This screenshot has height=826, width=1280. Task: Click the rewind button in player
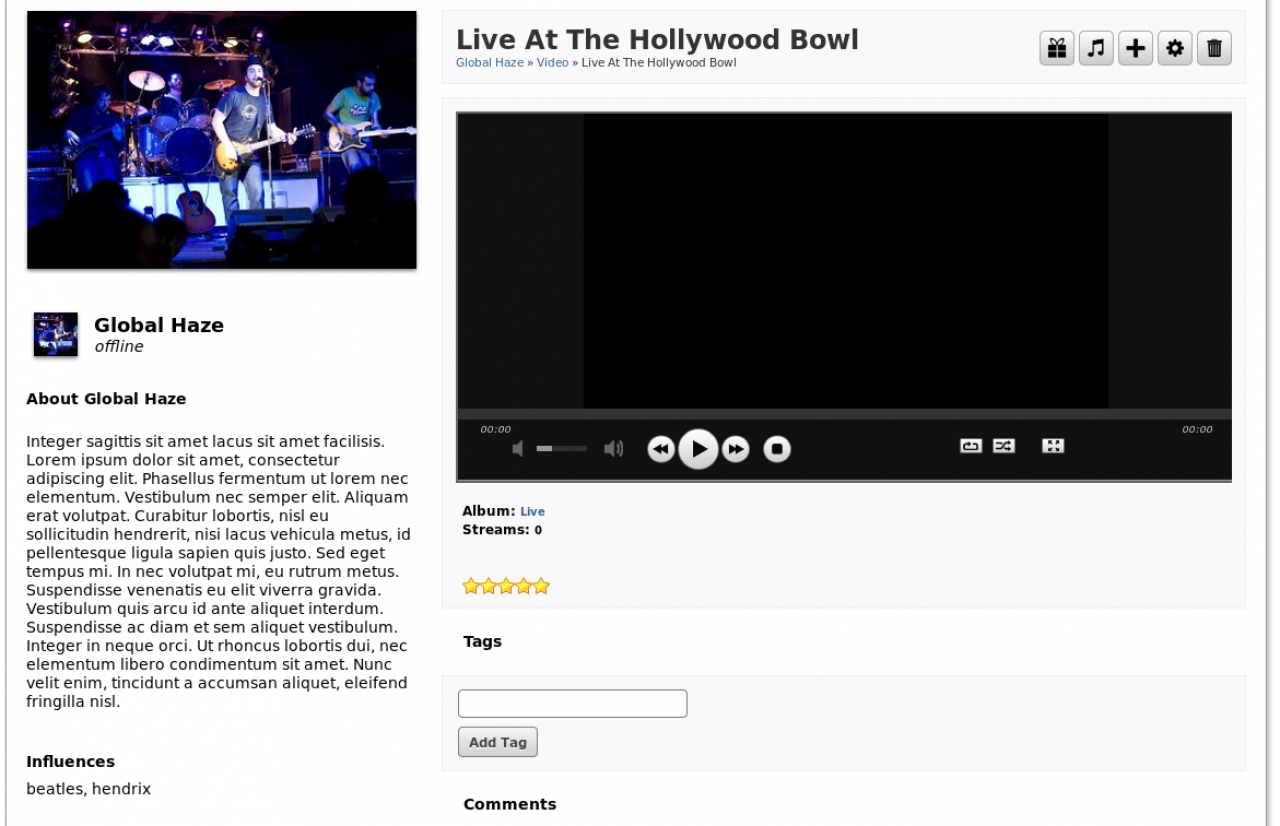[x=661, y=450]
